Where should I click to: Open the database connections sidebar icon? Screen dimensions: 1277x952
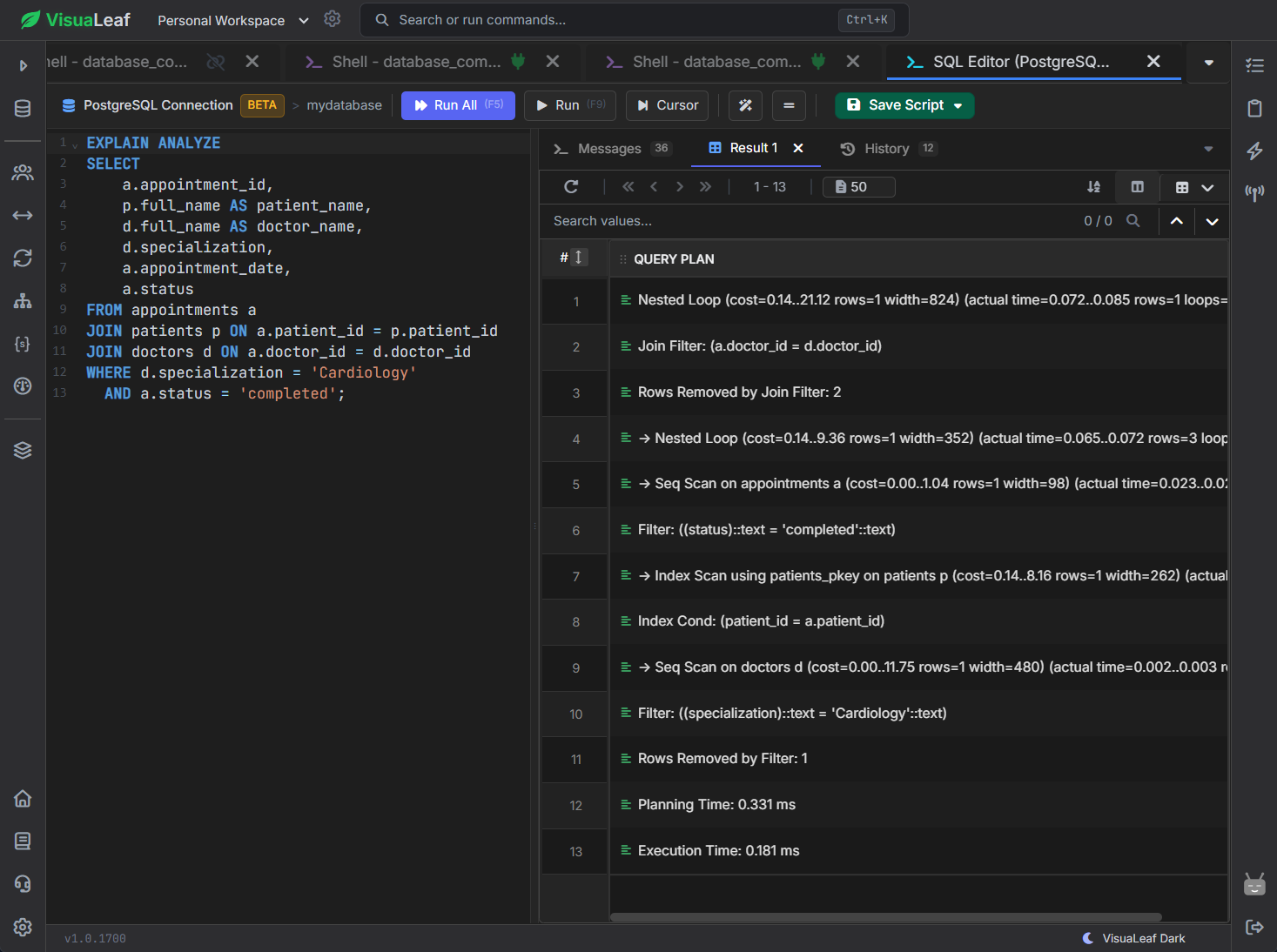(x=23, y=108)
